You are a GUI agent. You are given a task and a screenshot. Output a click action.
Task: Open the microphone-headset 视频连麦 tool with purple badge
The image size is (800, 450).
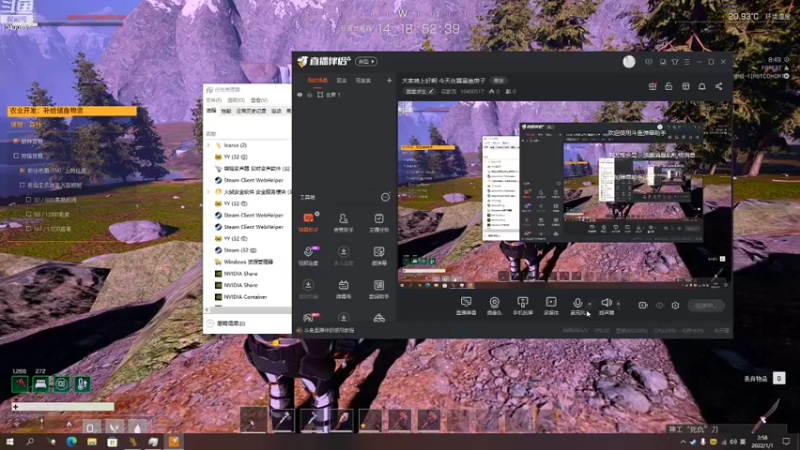[308, 256]
